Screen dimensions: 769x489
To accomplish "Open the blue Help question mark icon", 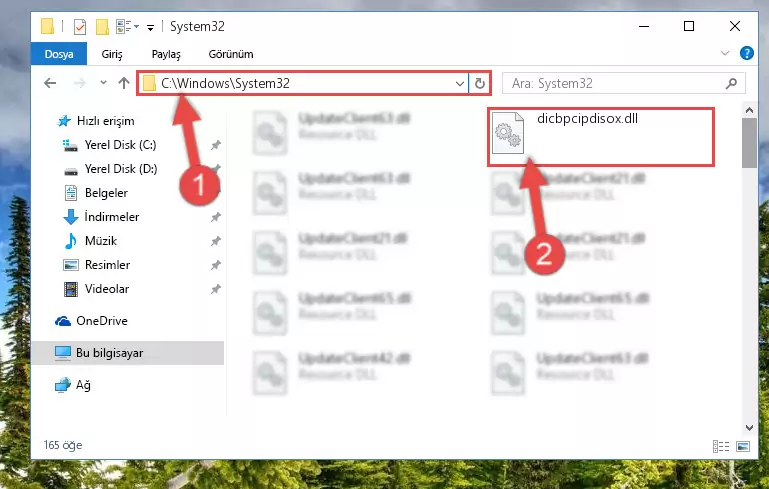I will (x=746, y=53).
